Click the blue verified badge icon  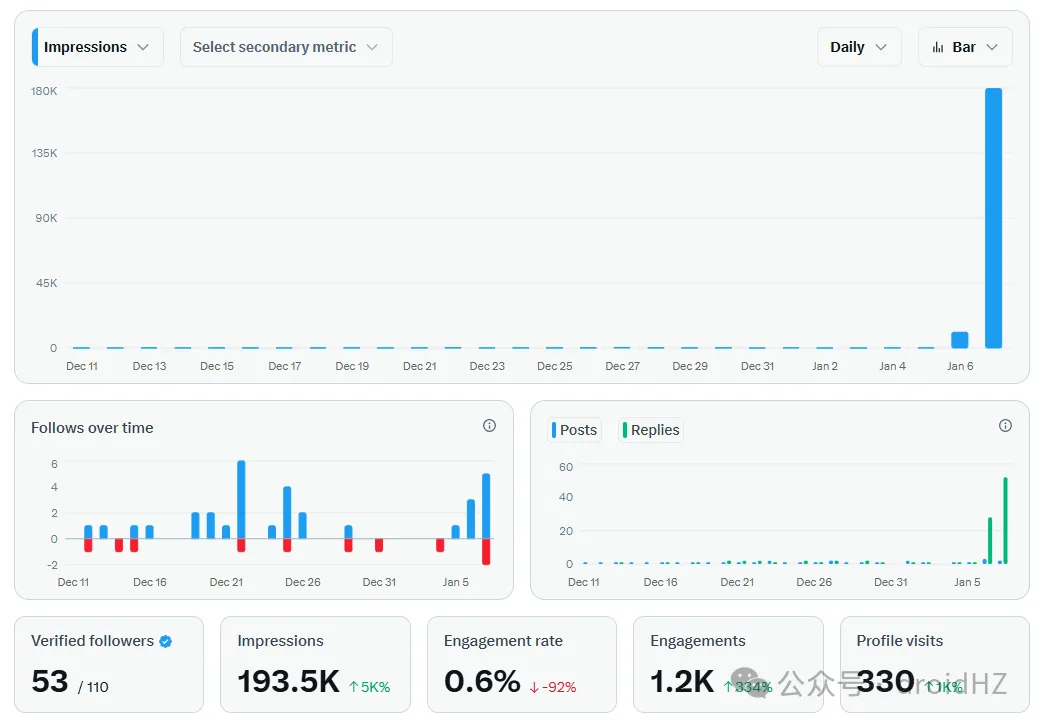click(x=166, y=642)
